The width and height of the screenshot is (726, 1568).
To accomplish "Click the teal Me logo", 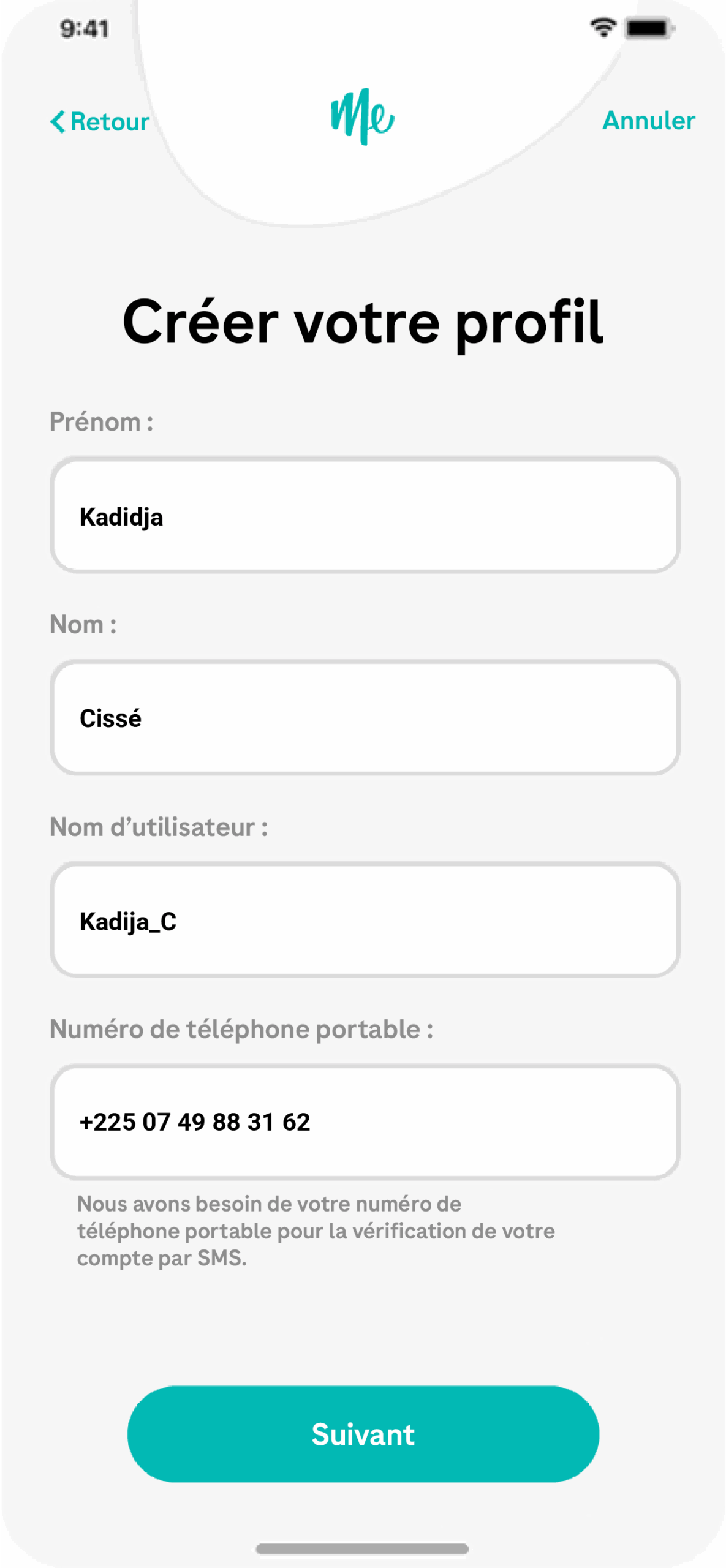I will click(363, 116).
